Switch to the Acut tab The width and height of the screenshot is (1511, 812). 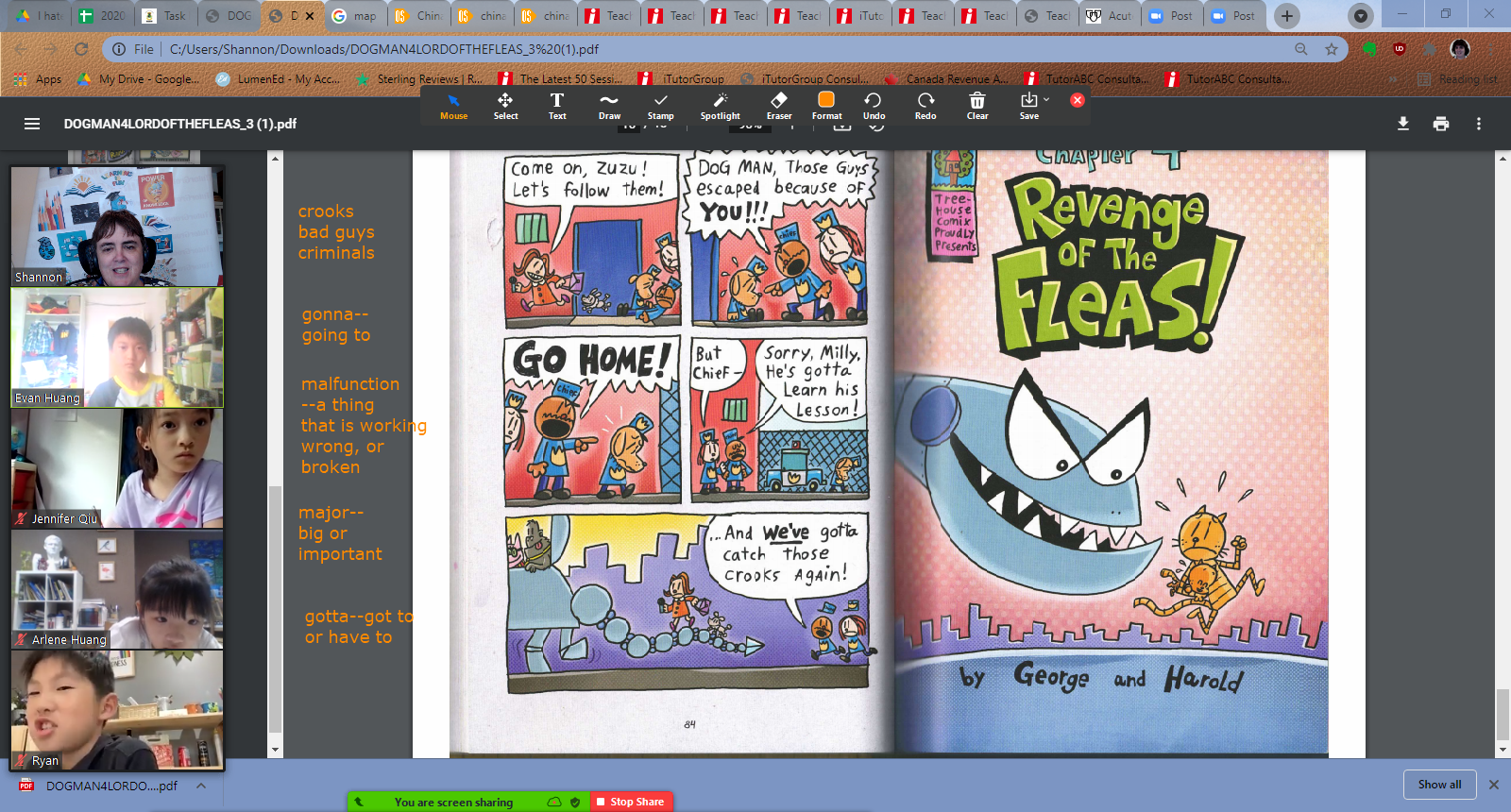(1110, 16)
